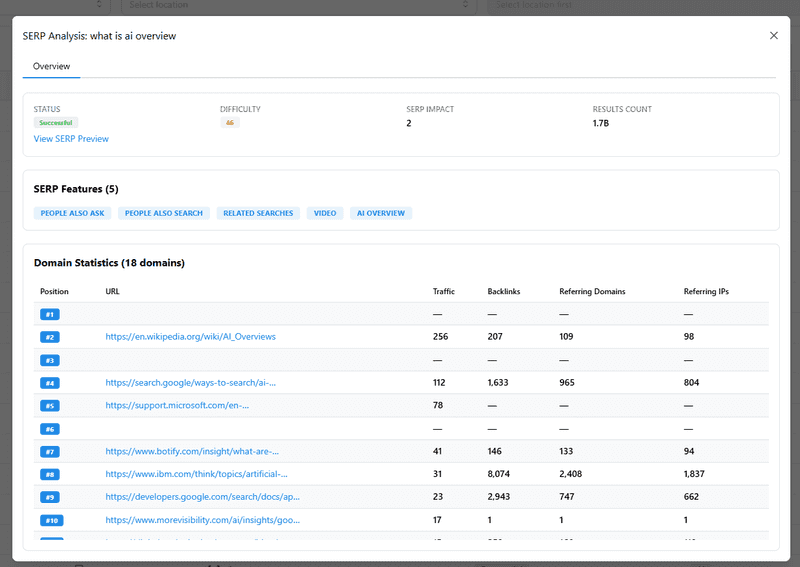The image size is (800, 567).
Task: Click the referring IPs value 804
Action: pos(691,383)
